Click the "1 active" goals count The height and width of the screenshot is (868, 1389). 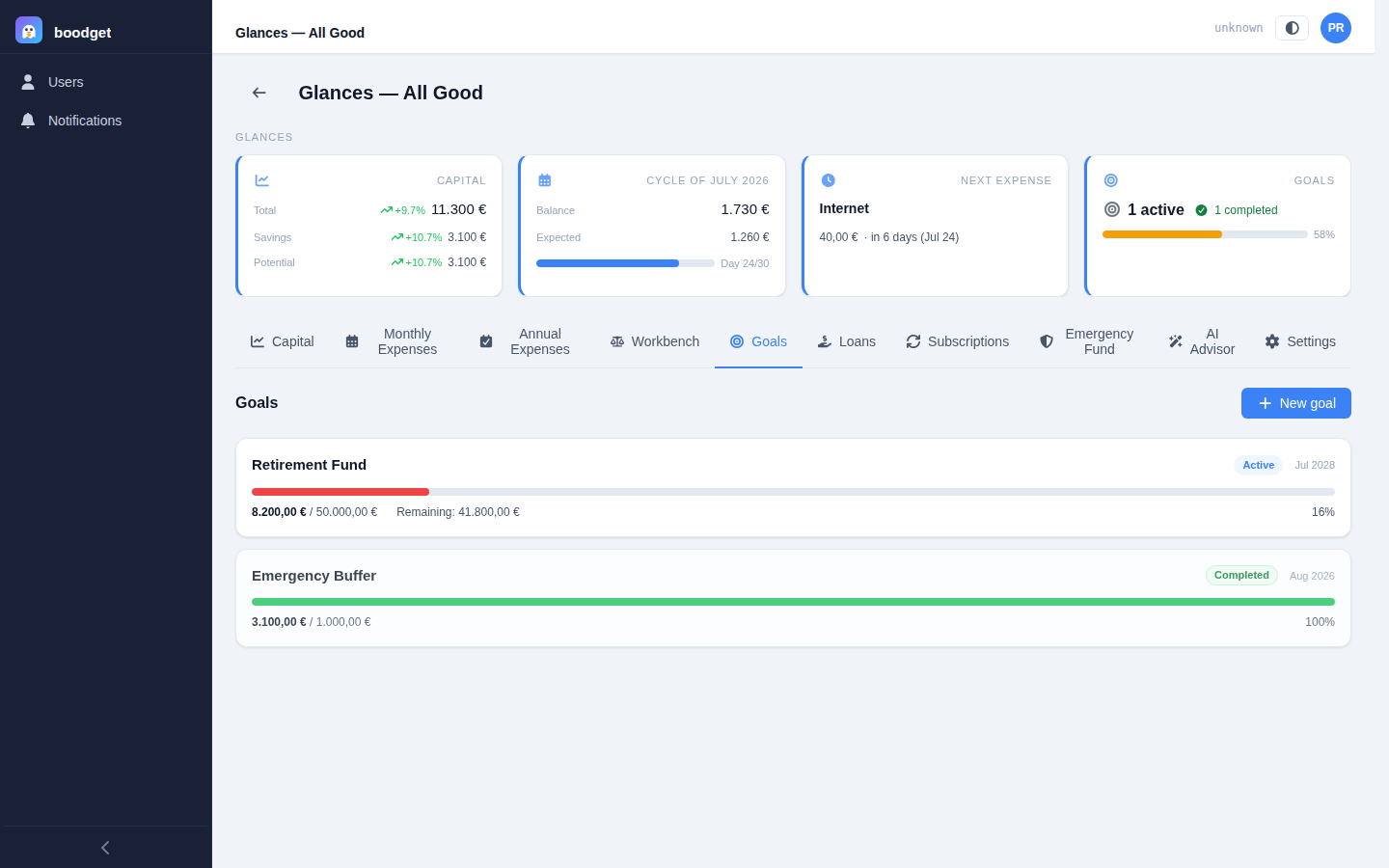(1156, 210)
